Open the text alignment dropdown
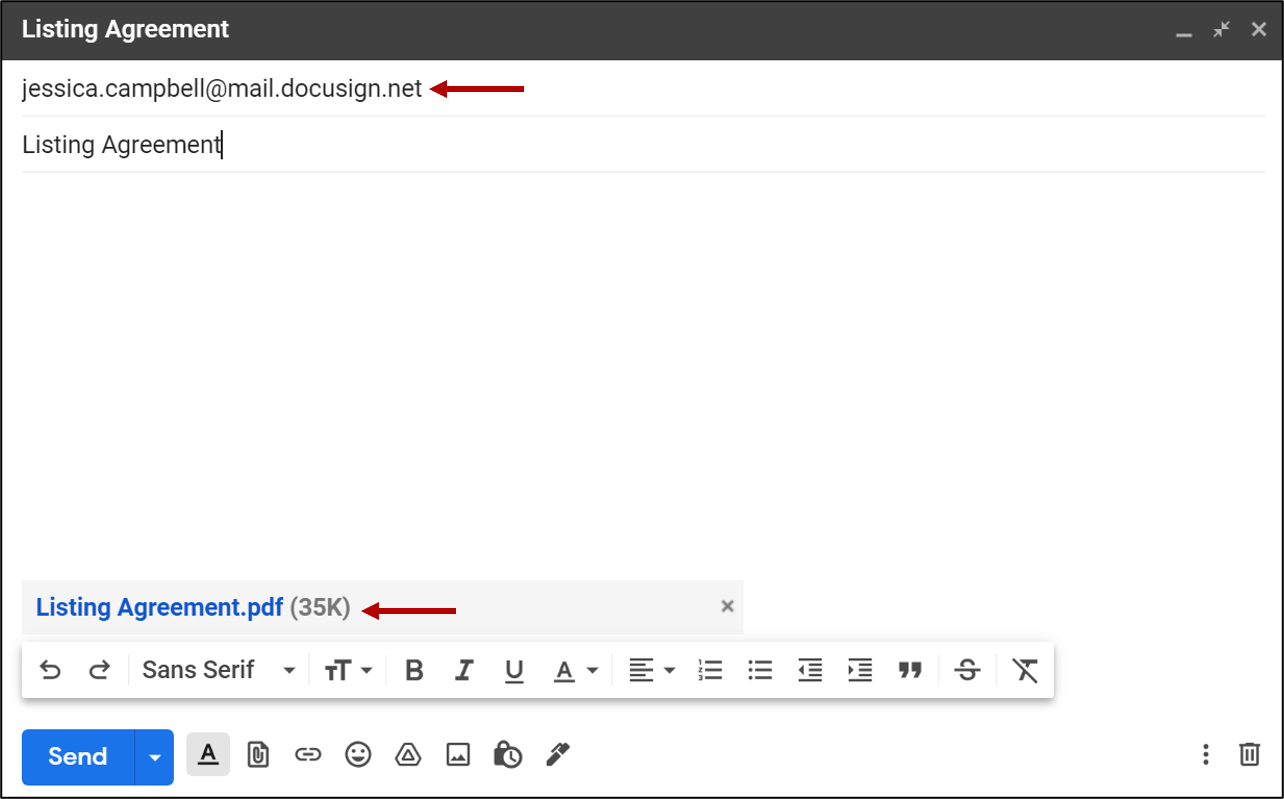The width and height of the screenshot is (1284, 799). [651, 670]
